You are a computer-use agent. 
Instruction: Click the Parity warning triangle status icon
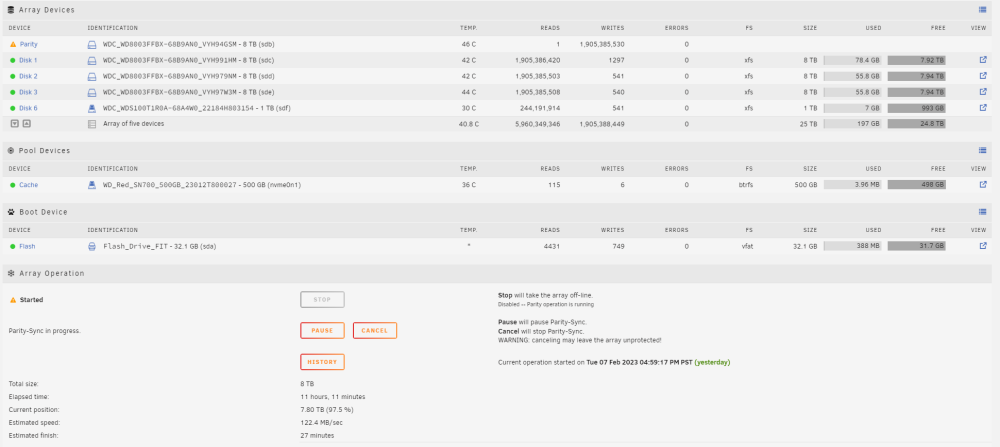[x=13, y=45]
